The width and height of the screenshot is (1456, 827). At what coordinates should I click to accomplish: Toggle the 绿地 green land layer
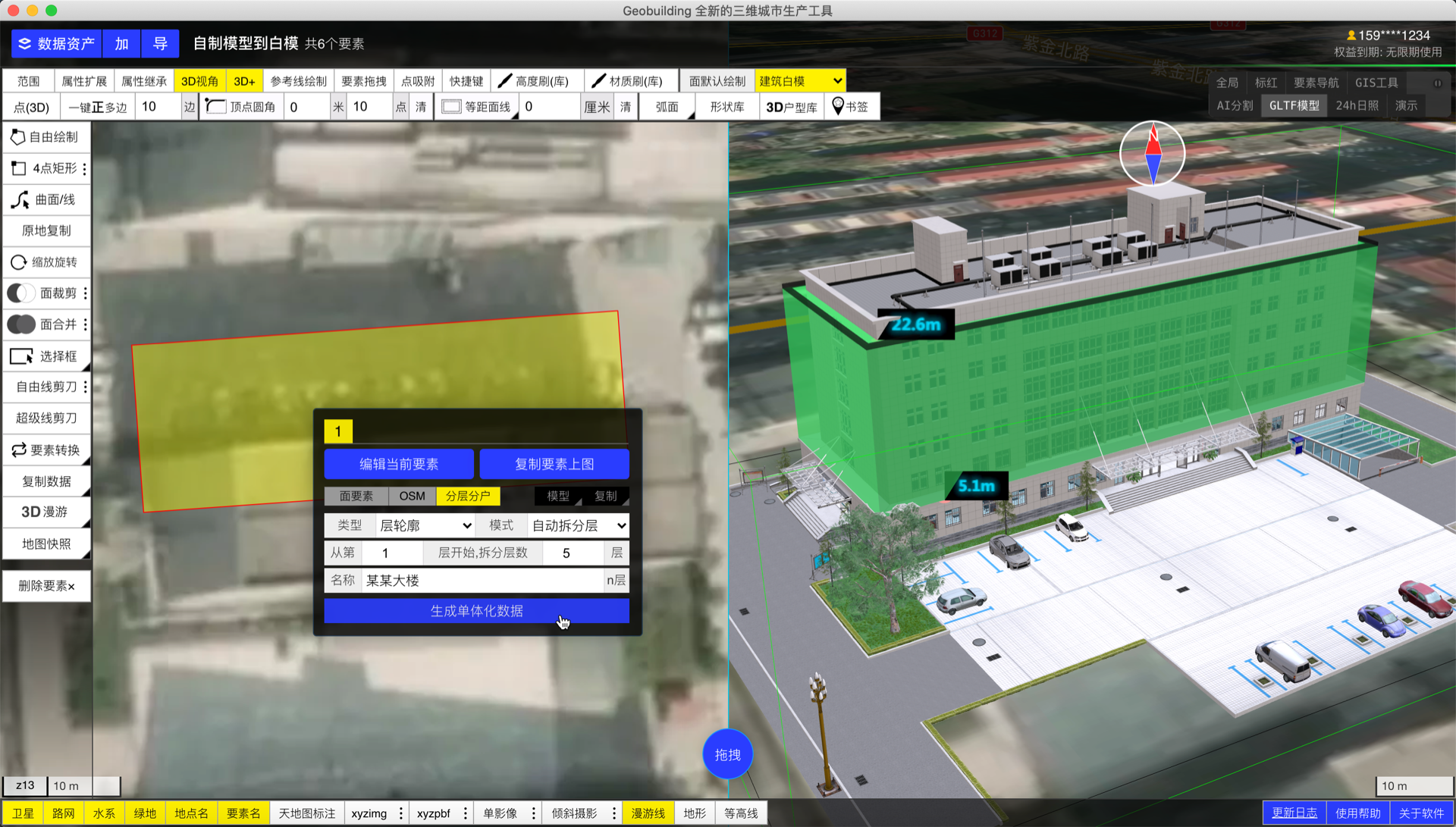[x=145, y=813]
